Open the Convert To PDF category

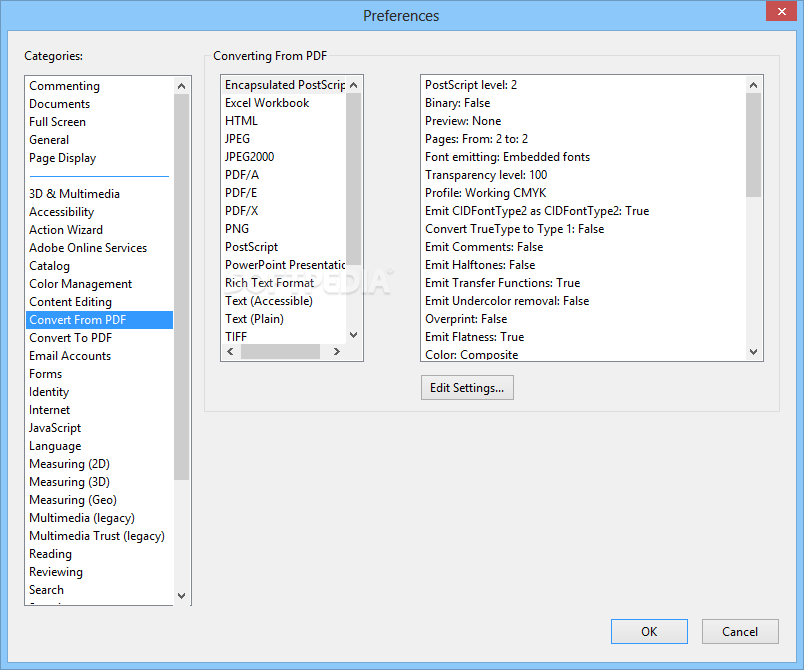(71, 338)
